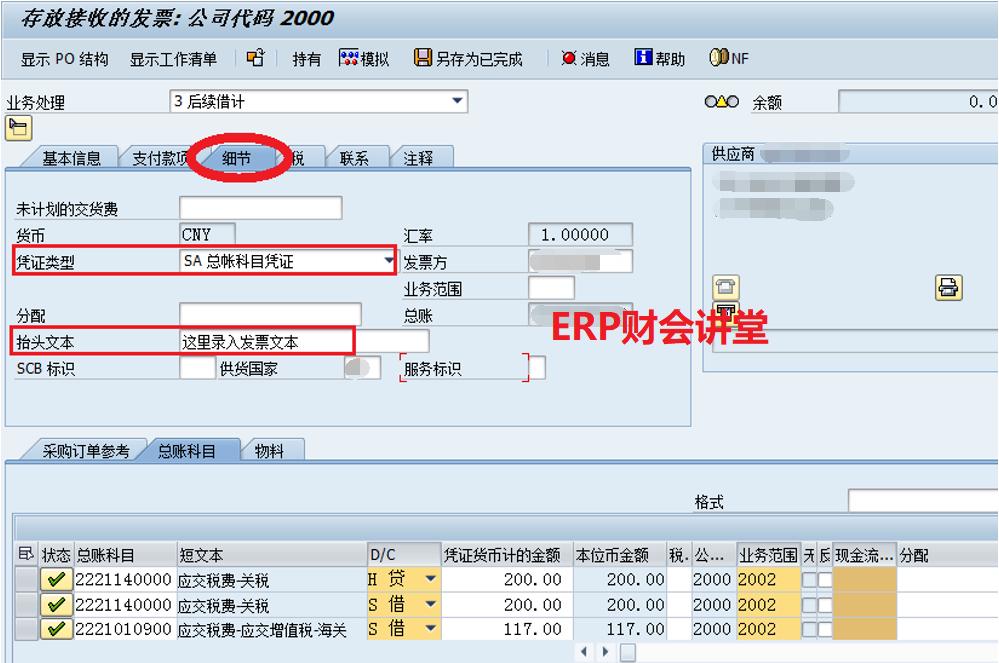Toggle the first checkbox in the 反 column
This screenshot has width=999, height=663.
pyautogui.click(x=825, y=579)
